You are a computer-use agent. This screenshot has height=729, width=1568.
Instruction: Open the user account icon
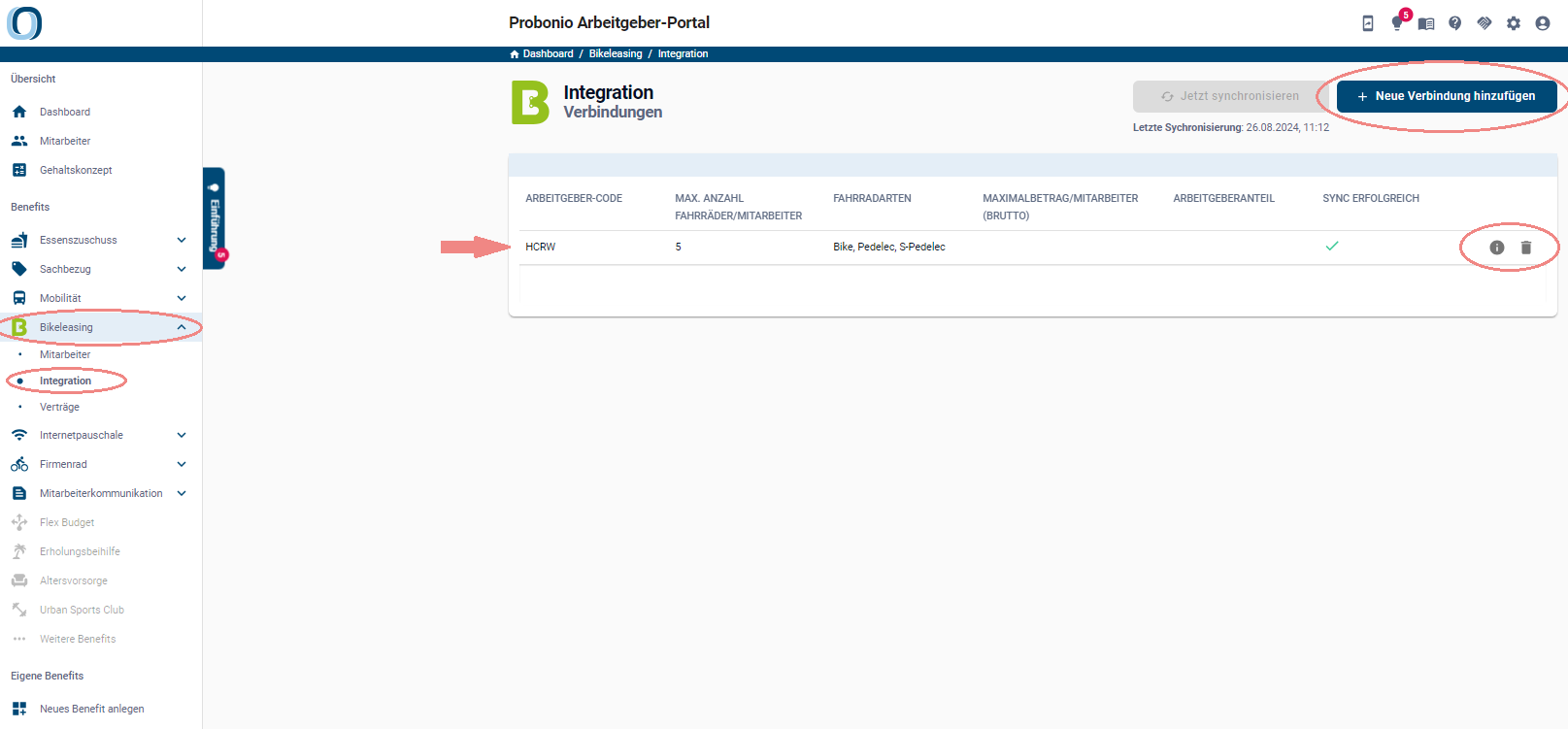point(1543,23)
